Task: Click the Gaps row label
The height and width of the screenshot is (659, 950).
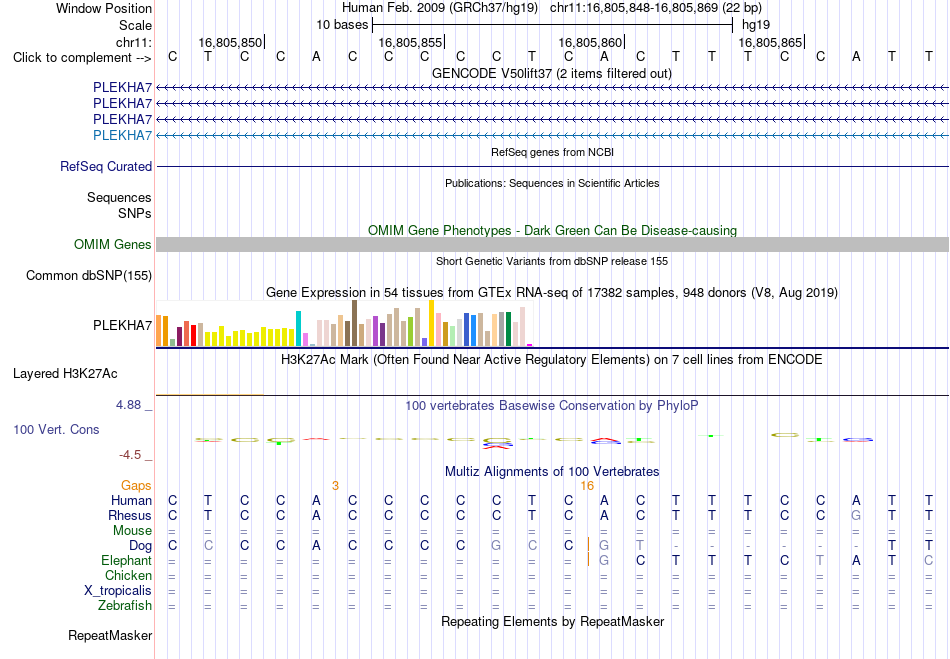Action: [x=136, y=486]
